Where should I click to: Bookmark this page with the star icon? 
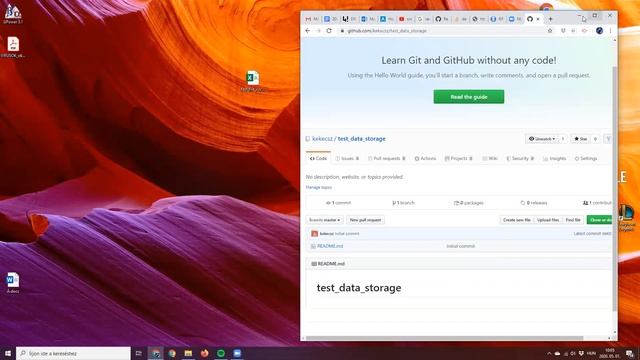[550, 31]
